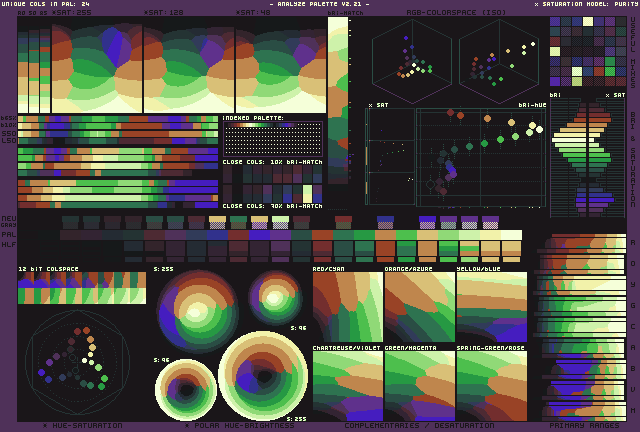Image resolution: width=640 pixels, height=432 pixels.
Task: Click the 'PAL' row label
Action: pos(9,234)
